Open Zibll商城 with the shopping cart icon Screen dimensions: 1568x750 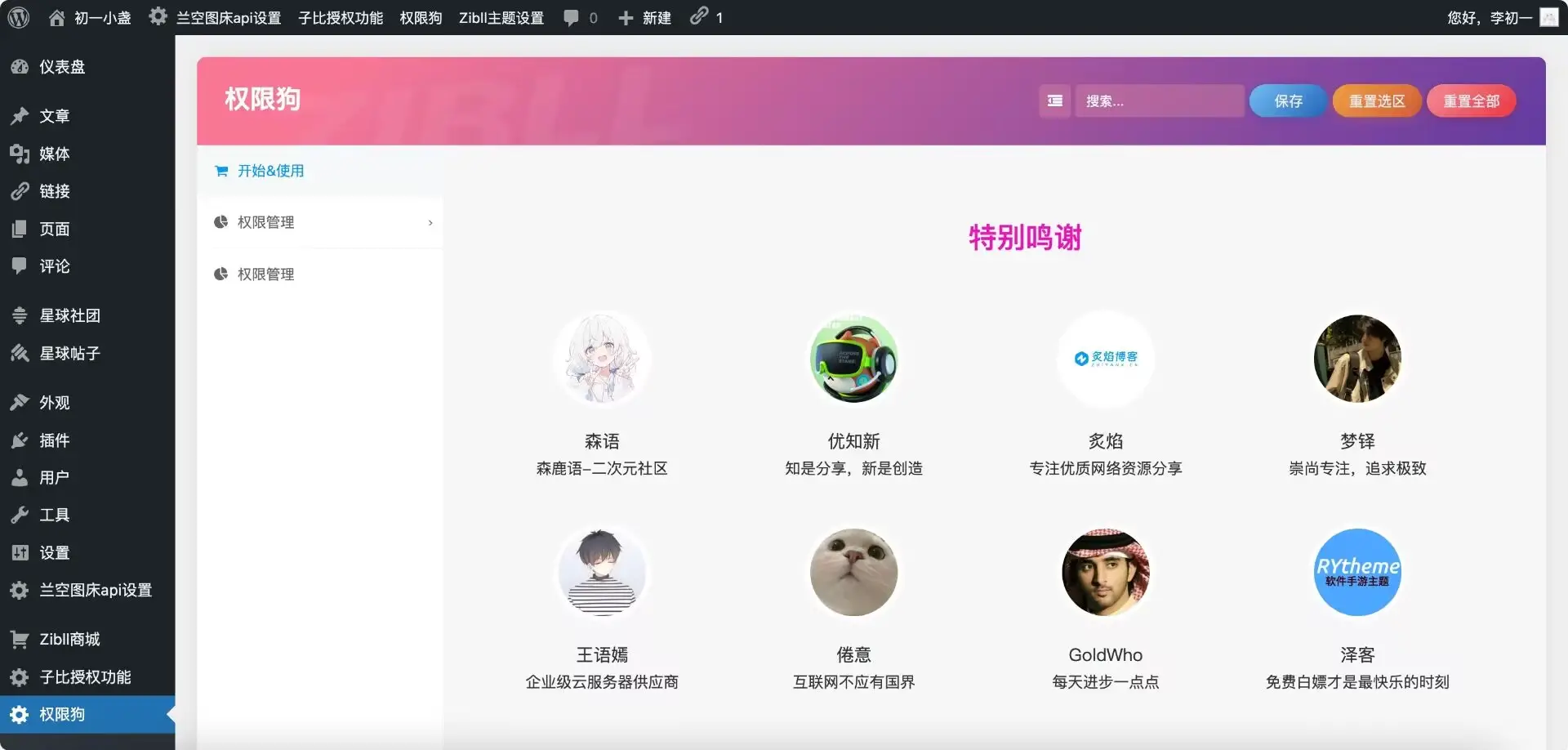(19, 638)
